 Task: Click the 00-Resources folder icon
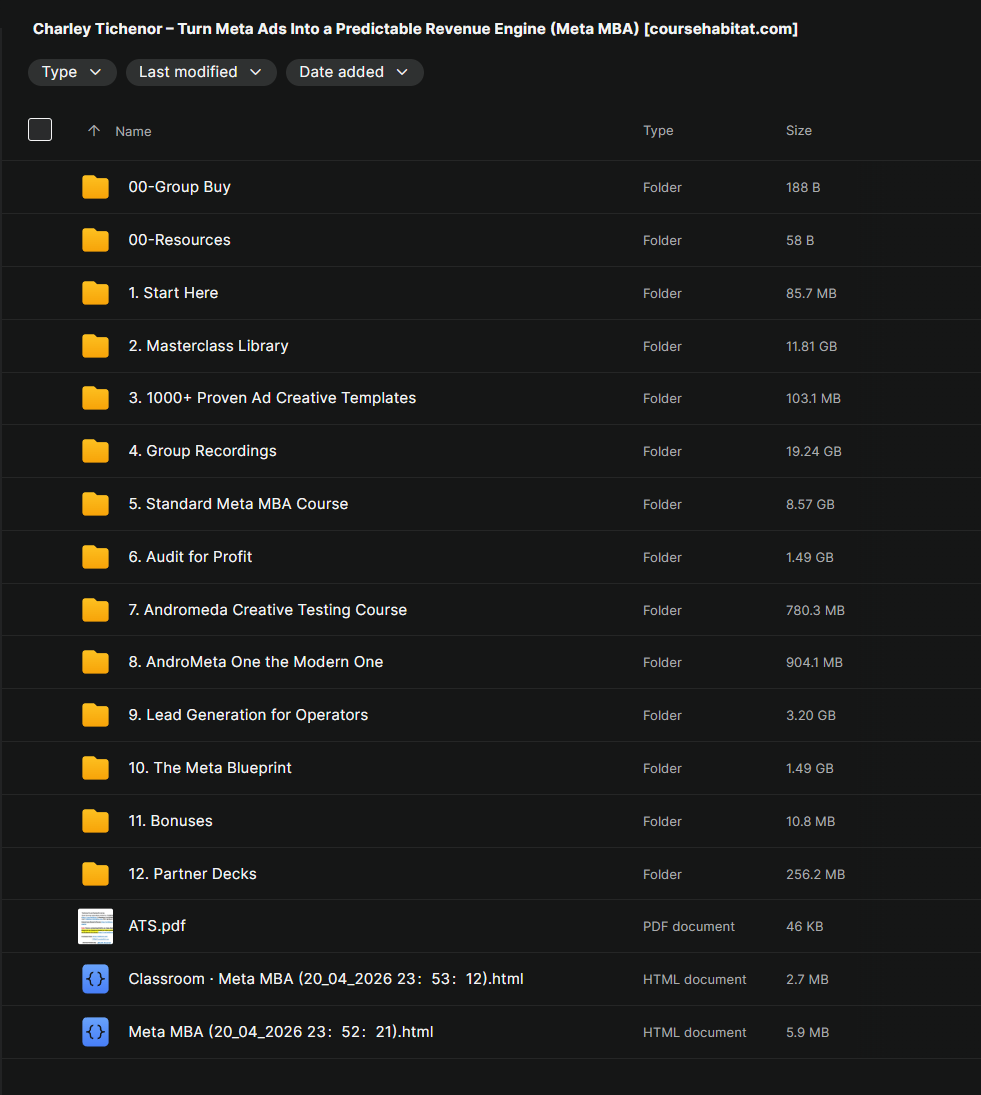(x=95, y=240)
